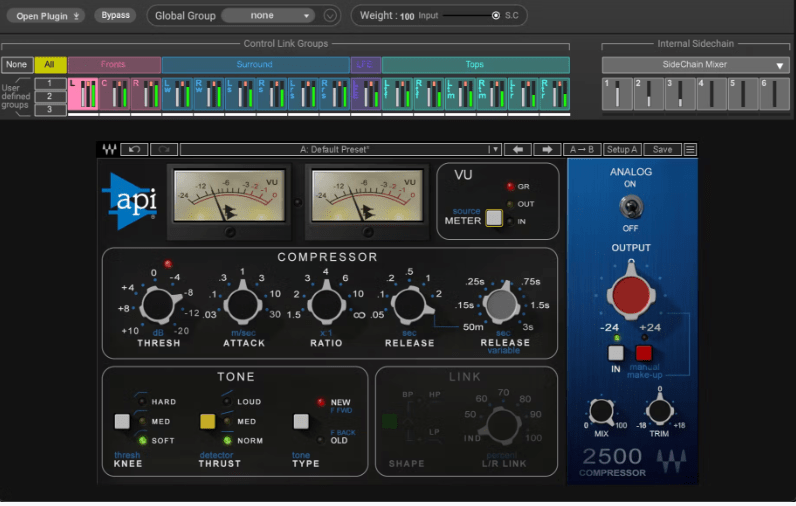Select the Ltf tops channel strip

click(x=397, y=94)
